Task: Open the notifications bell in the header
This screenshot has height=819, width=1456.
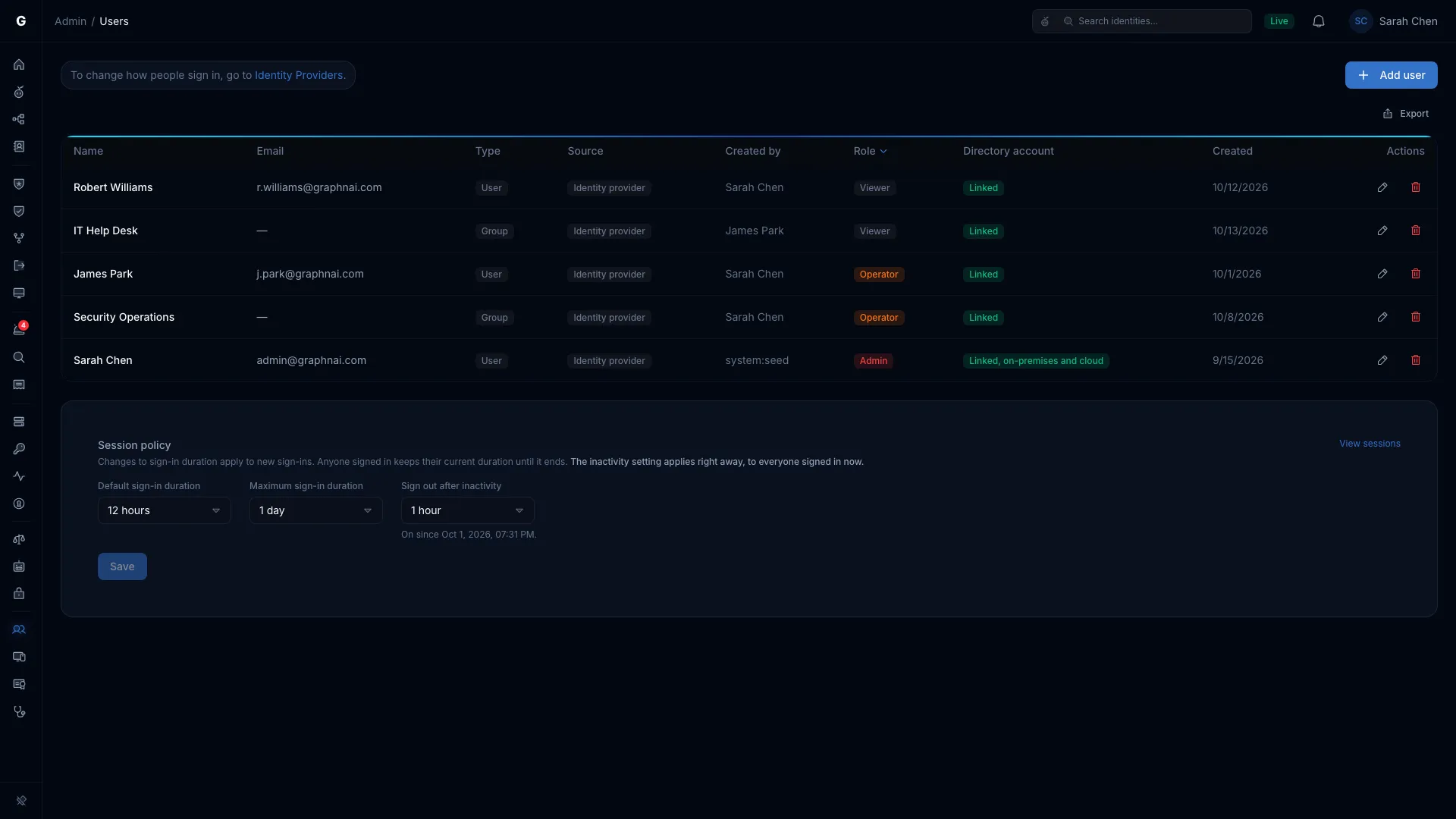Action: pyautogui.click(x=1319, y=21)
